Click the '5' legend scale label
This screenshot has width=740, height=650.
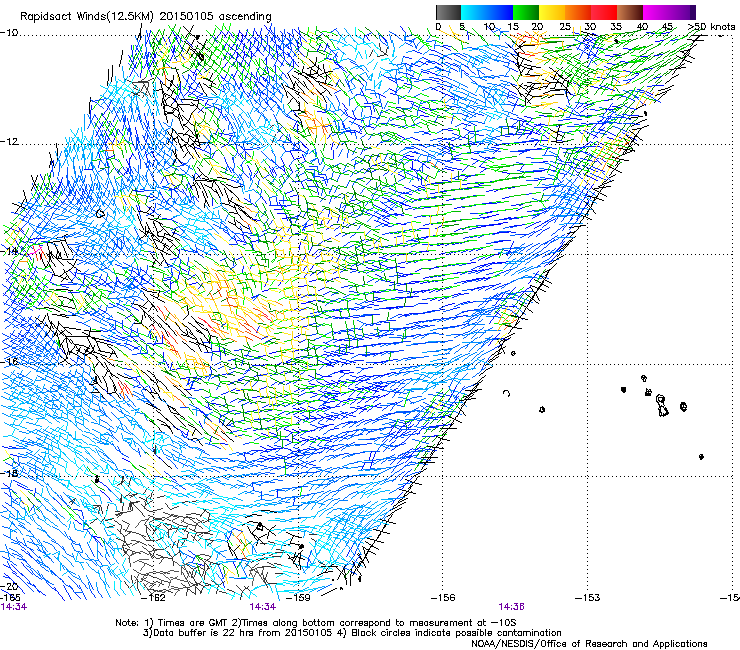pos(462,26)
